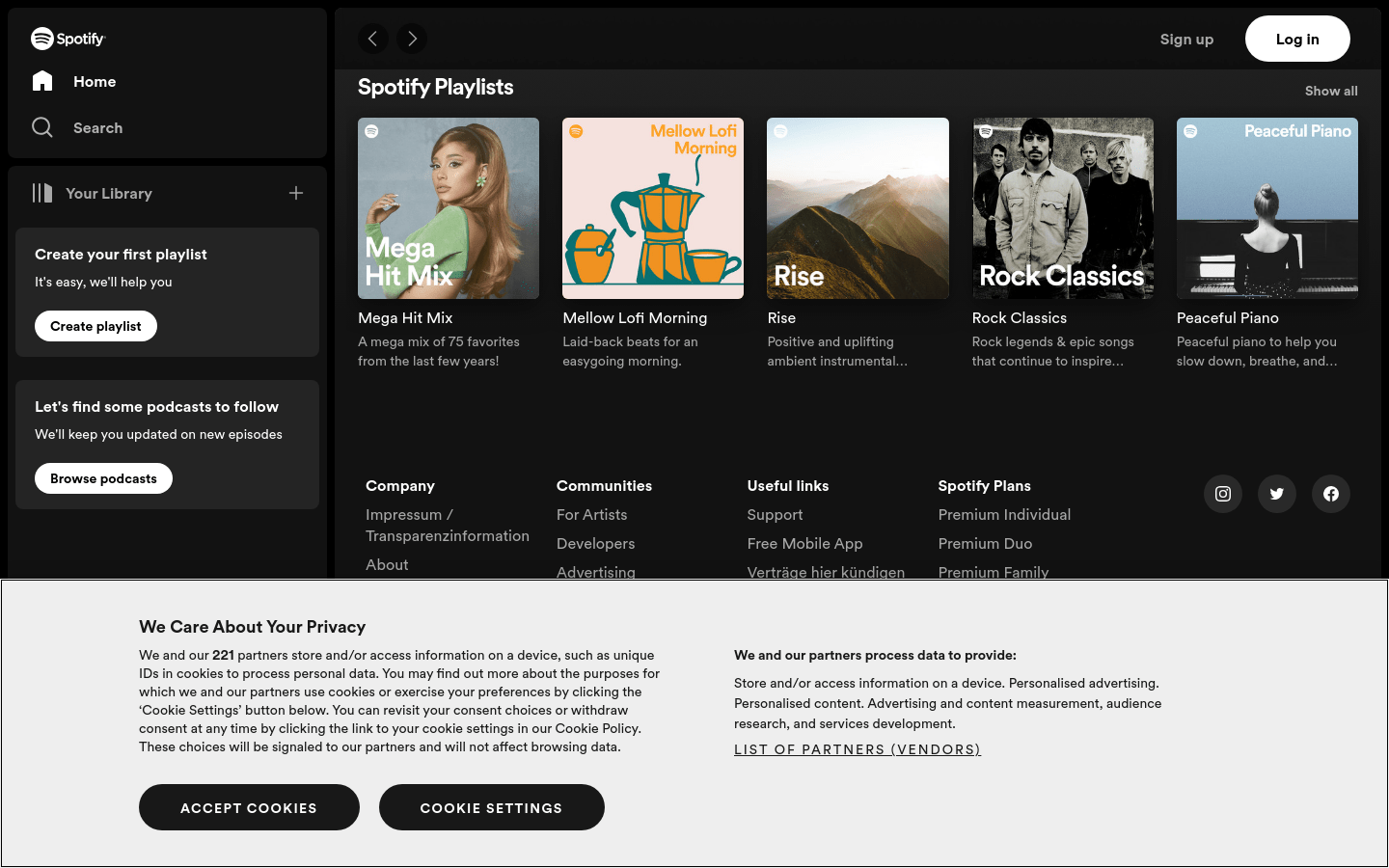
Task: Open Spotify's Facebook page
Action: point(1330,493)
